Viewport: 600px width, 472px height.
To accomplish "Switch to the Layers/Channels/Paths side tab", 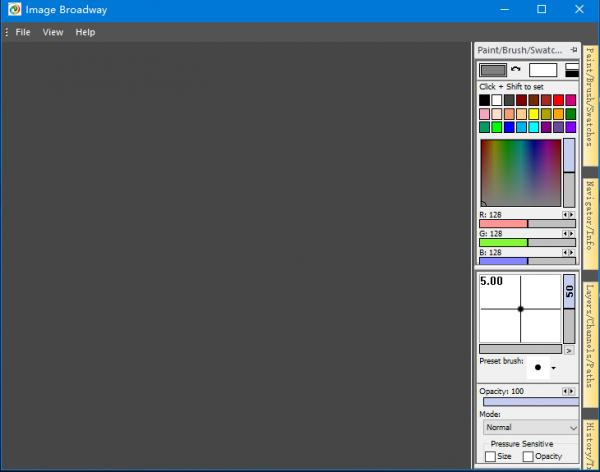I will click(589, 335).
